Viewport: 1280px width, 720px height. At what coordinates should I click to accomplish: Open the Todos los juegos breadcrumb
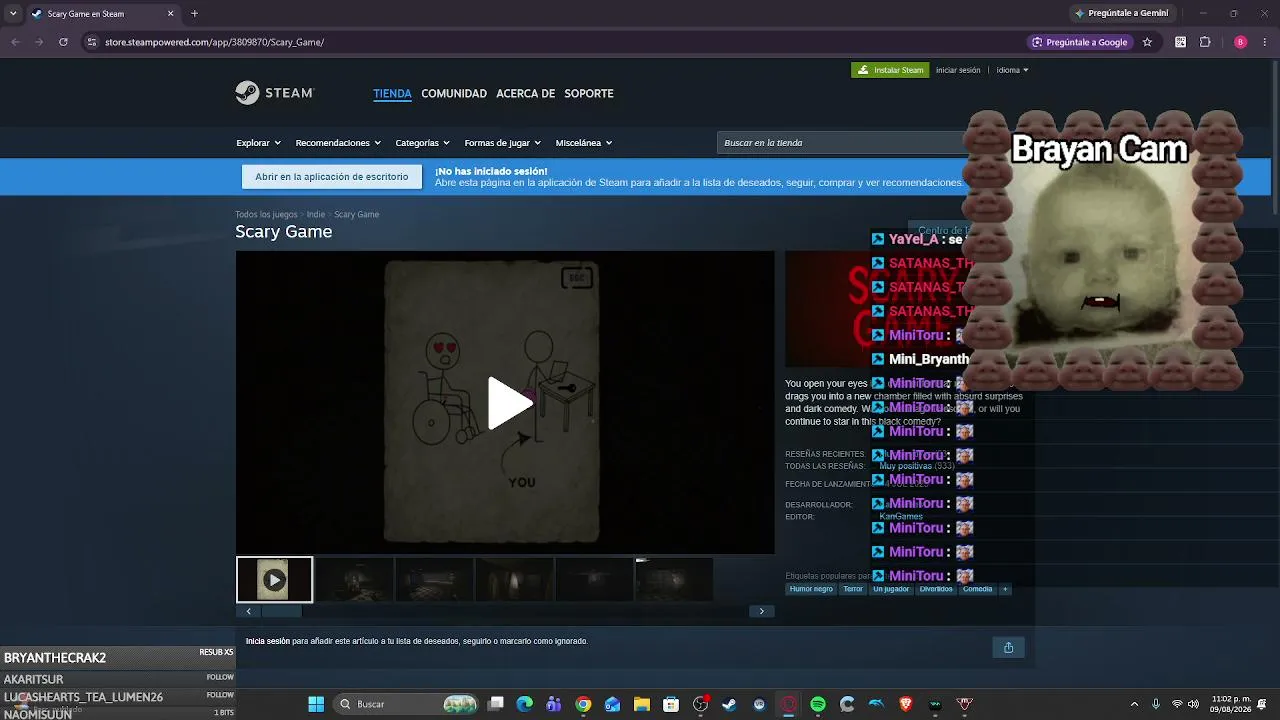point(266,214)
